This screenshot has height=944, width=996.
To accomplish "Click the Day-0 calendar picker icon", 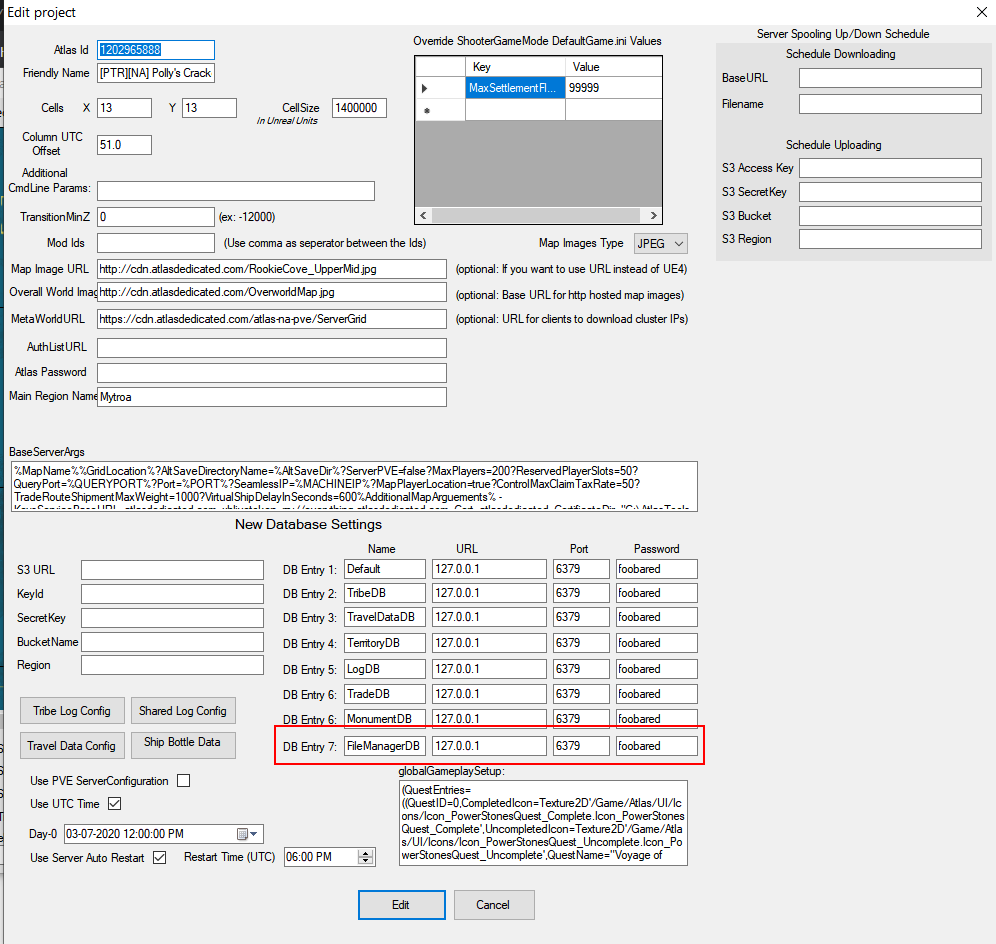I will pyautogui.click(x=242, y=833).
